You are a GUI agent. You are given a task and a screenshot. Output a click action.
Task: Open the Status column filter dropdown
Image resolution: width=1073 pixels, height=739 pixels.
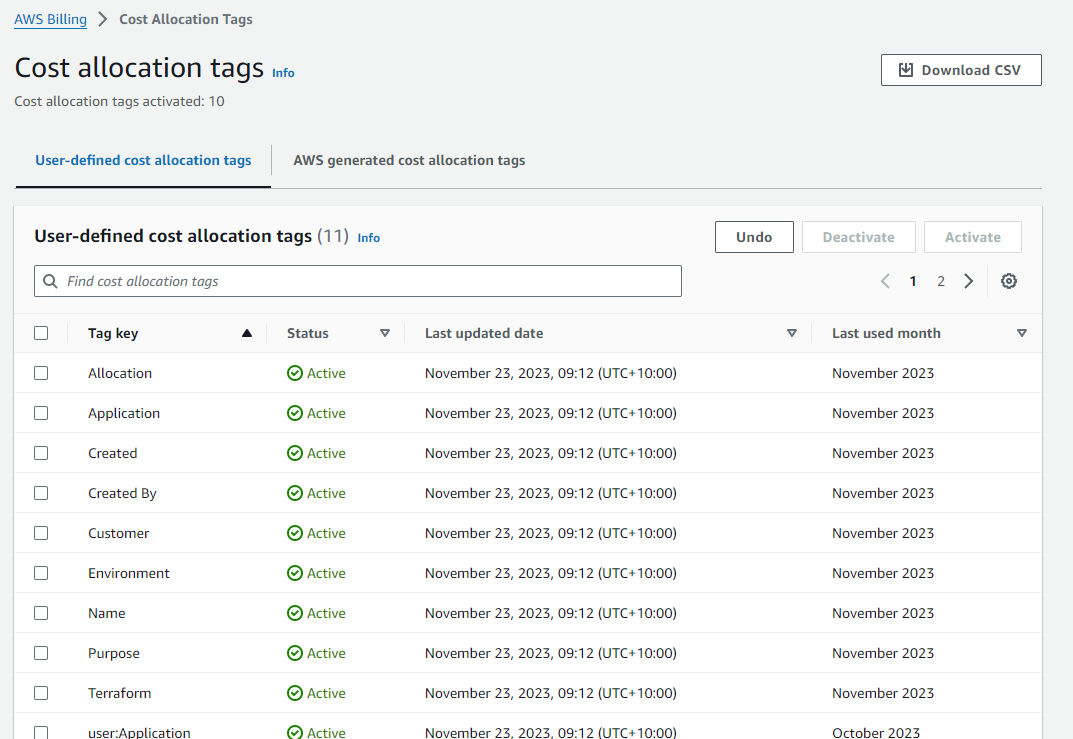pyautogui.click(x=384, y=332)
